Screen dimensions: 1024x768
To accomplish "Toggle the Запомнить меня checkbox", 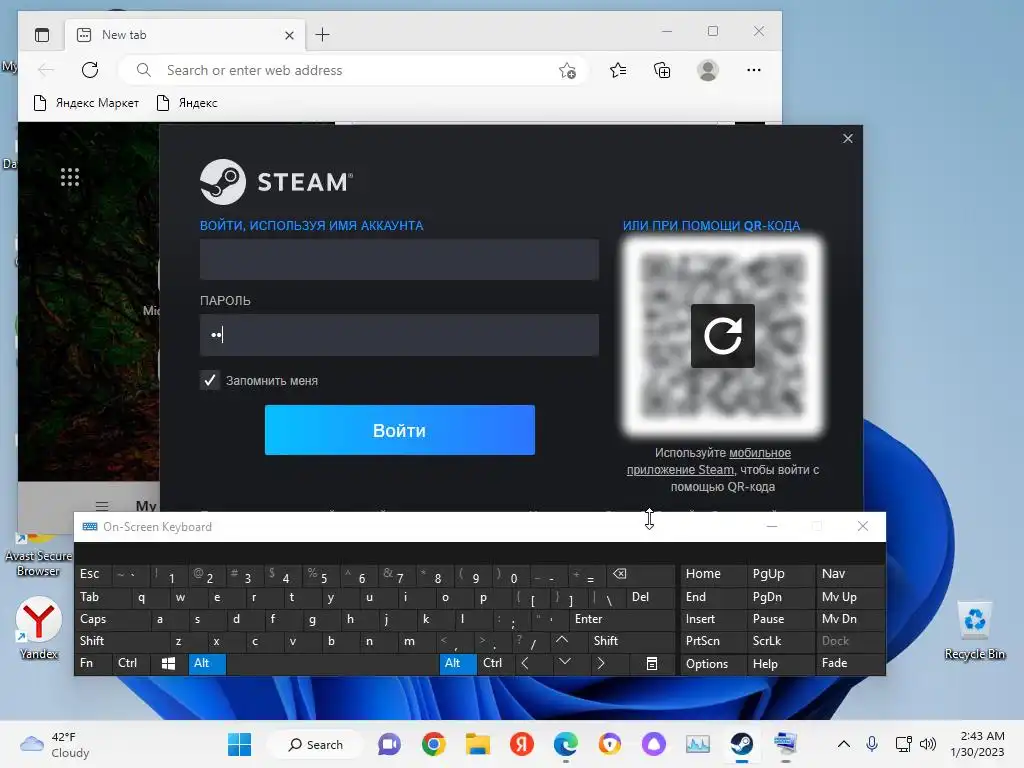I will click(x=210, y=380).
